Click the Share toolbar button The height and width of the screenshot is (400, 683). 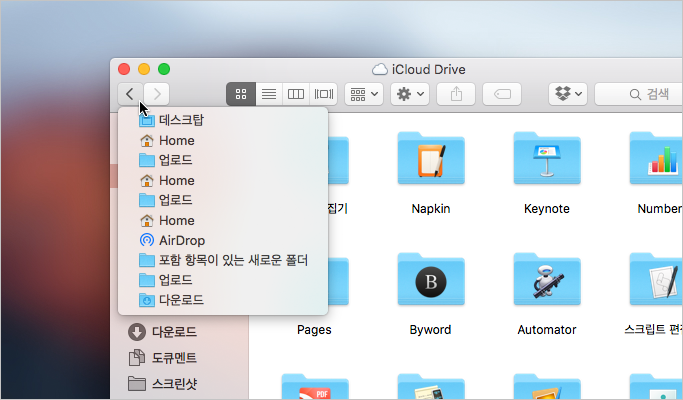click(456, 94)
